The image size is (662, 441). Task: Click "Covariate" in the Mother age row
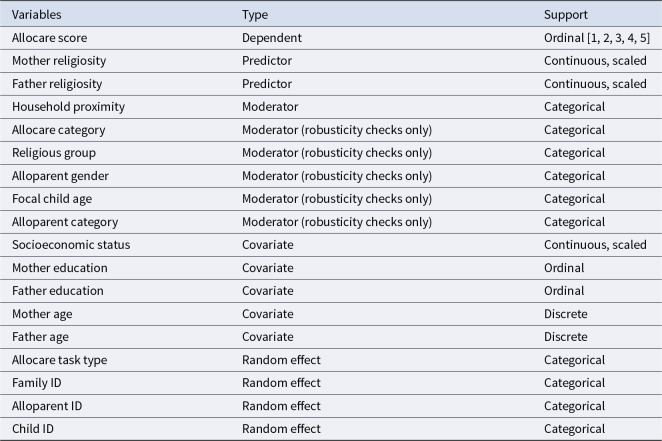tap(268, 314)
